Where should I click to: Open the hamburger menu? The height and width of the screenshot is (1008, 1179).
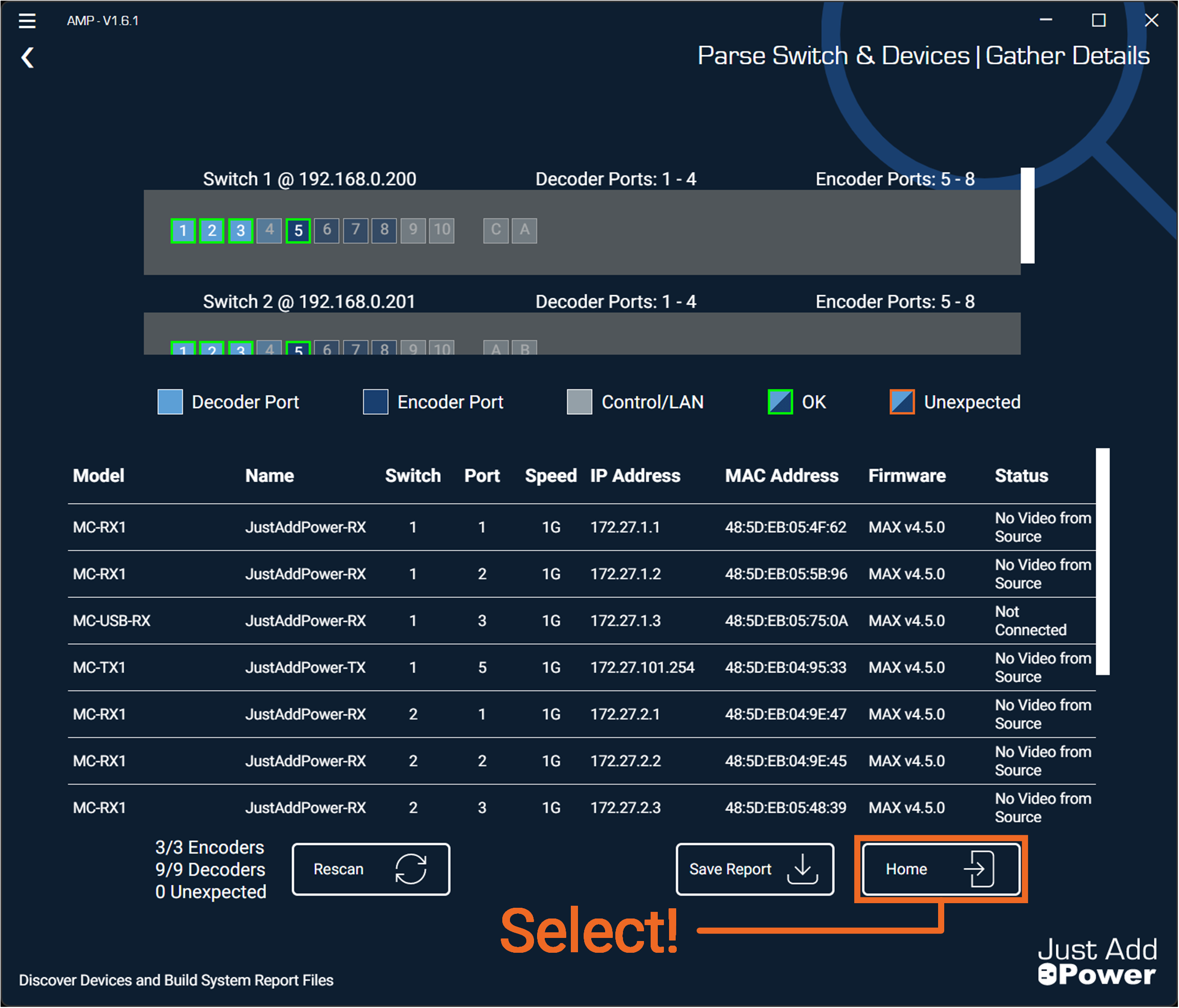27,21
